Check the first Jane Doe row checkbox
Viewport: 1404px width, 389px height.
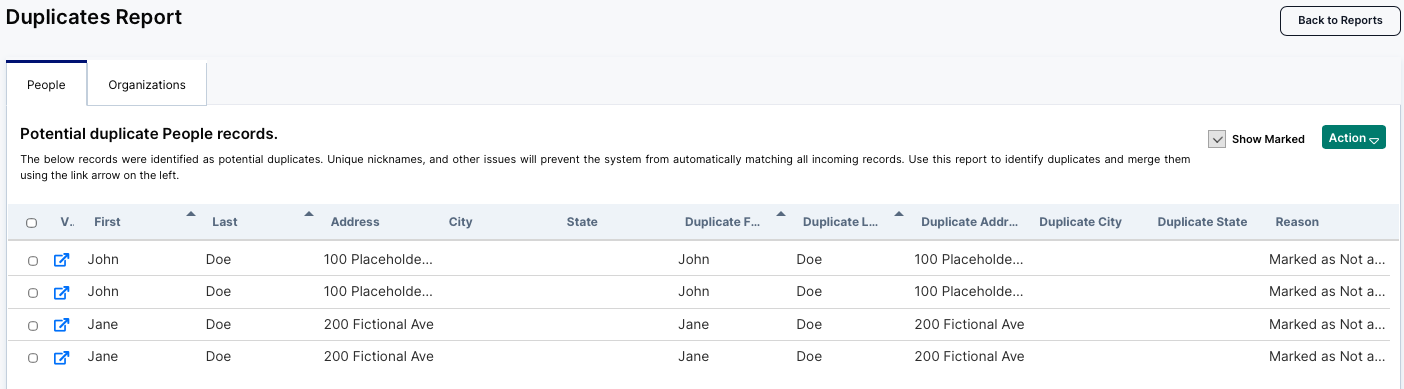(x=33, y=326)
